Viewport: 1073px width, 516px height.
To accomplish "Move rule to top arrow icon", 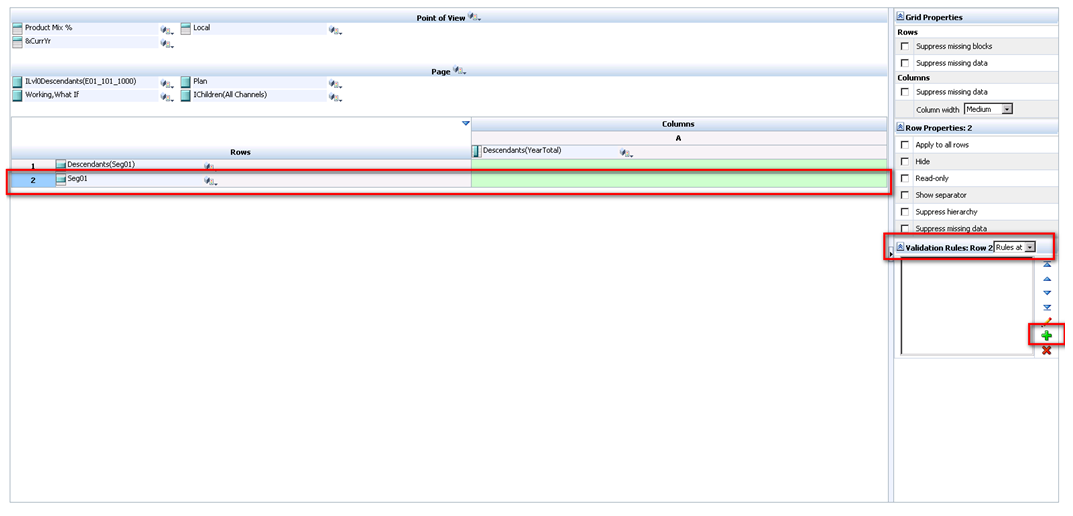I will click(1046, 265).
